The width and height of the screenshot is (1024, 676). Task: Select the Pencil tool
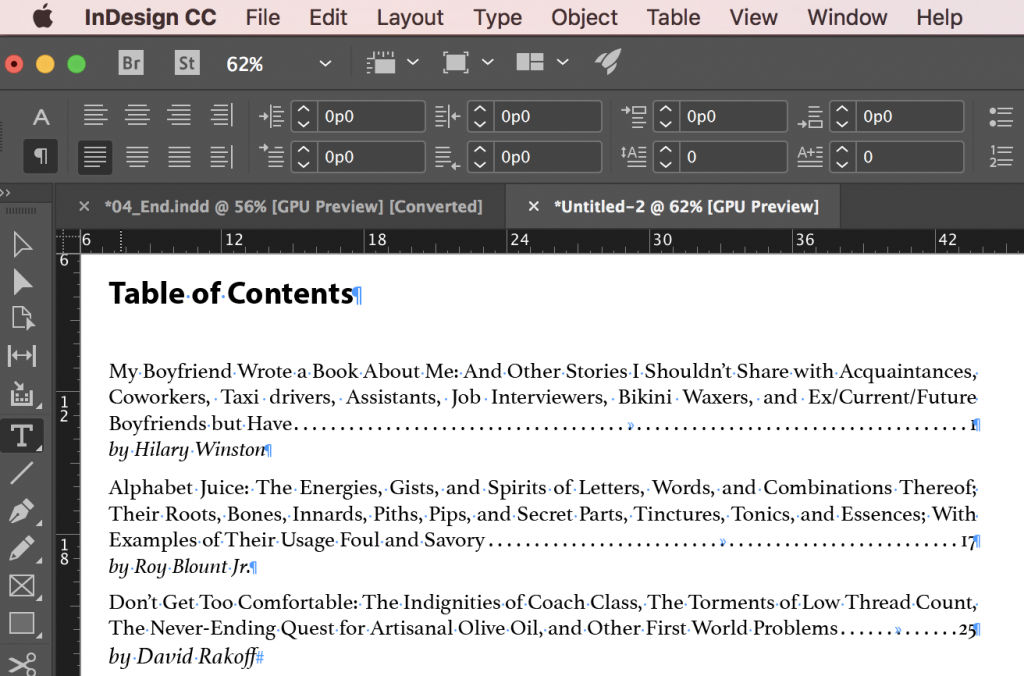[x=22, y=549]
